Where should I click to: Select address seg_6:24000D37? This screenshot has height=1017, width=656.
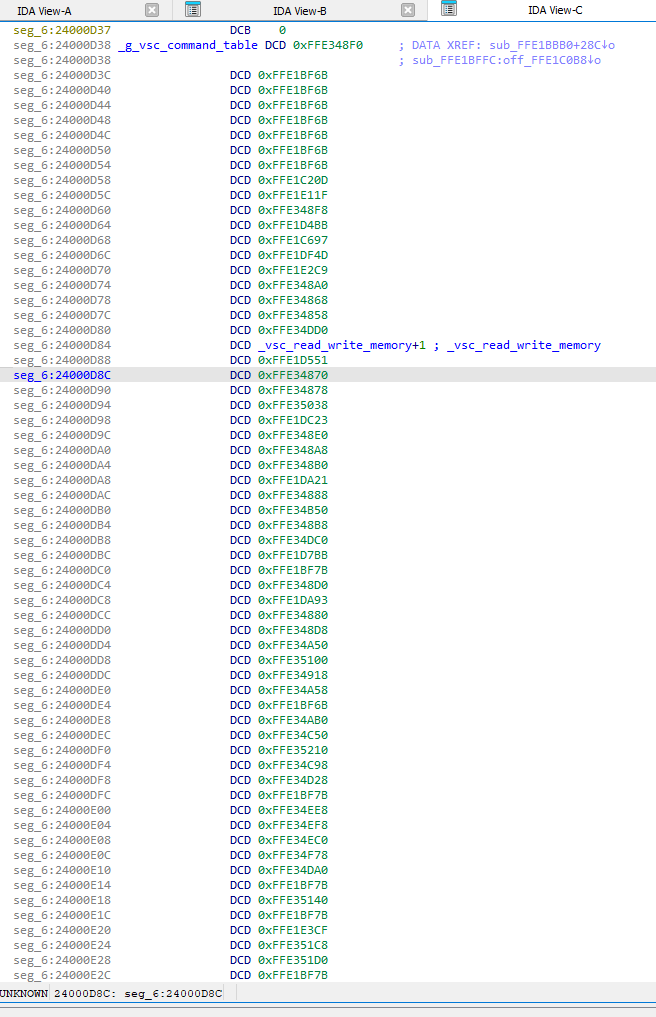pos(62,30)
